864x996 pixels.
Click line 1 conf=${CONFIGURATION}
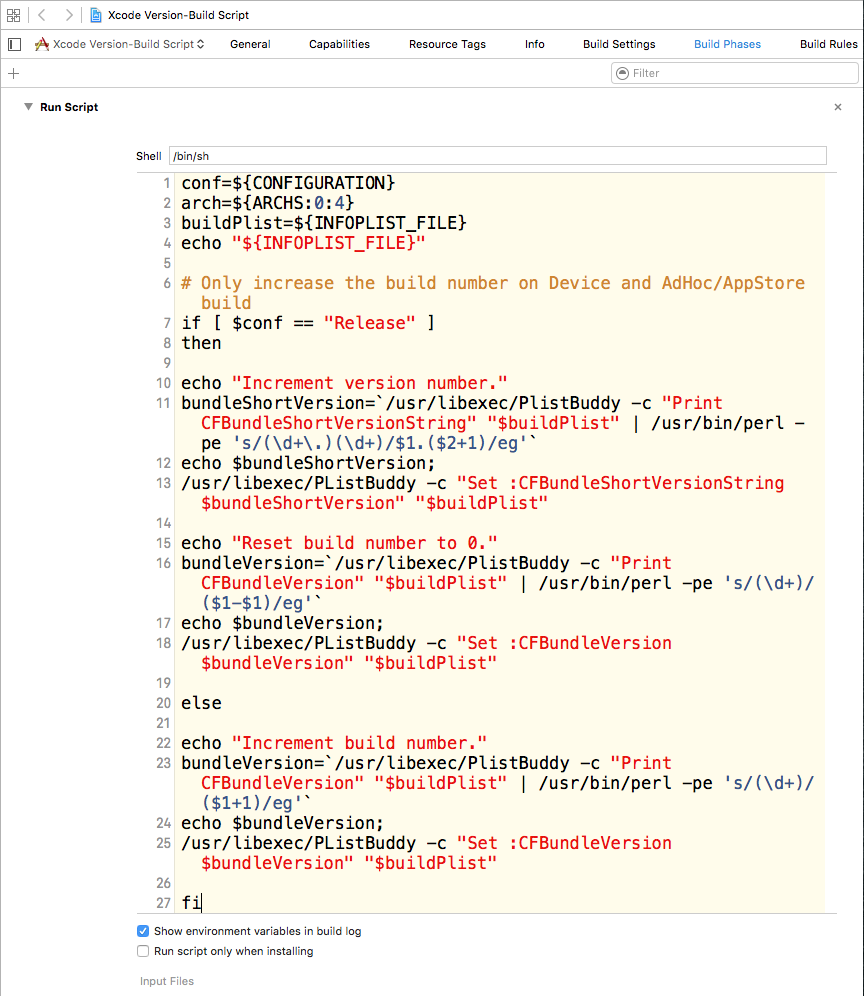pyautogui.click(x=288, y=183)
